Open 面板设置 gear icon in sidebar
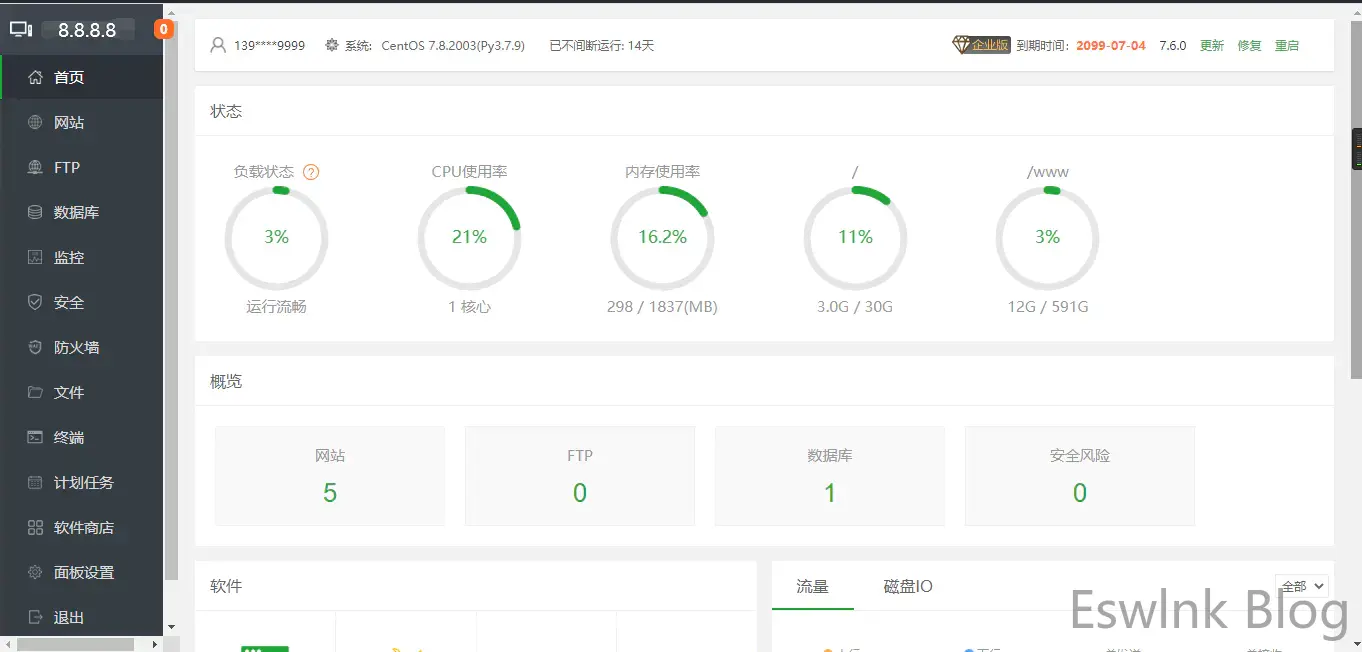Screen dimensions: 1362x652 [x=35, y=572]
